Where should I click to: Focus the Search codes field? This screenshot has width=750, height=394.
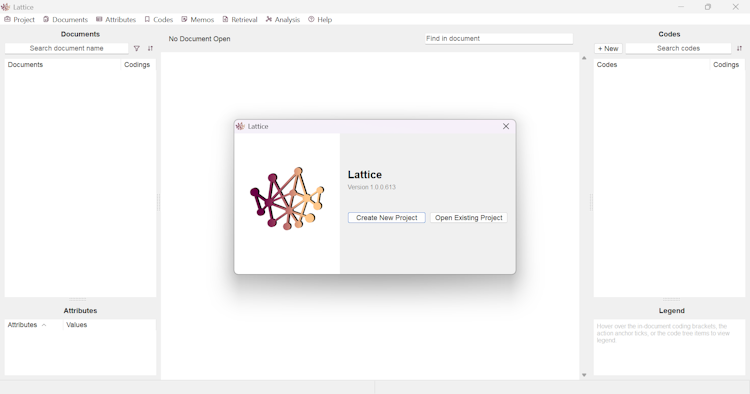click(x=678, y=48)
